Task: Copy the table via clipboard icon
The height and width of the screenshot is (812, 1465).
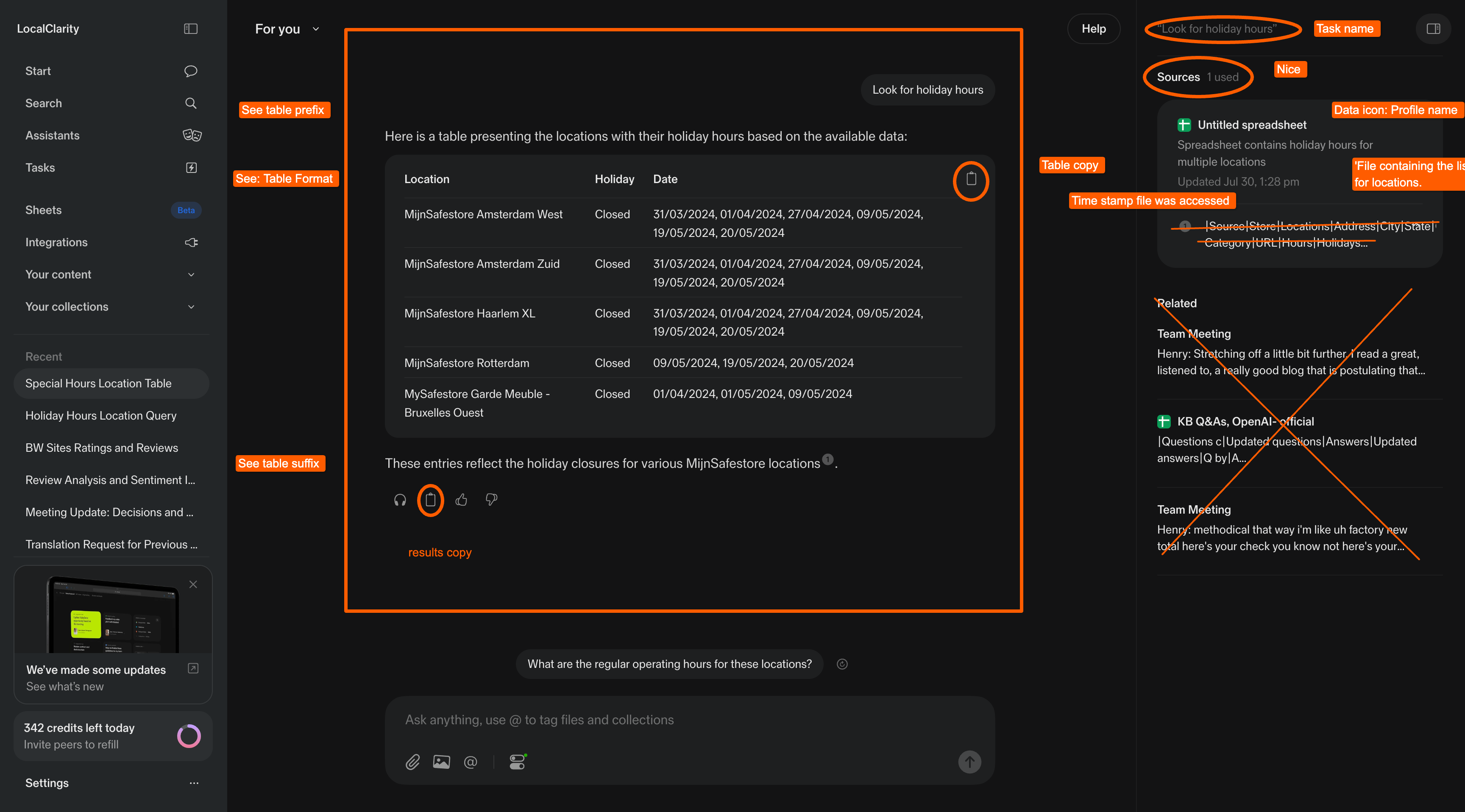Action: click(x=971, y=179)
